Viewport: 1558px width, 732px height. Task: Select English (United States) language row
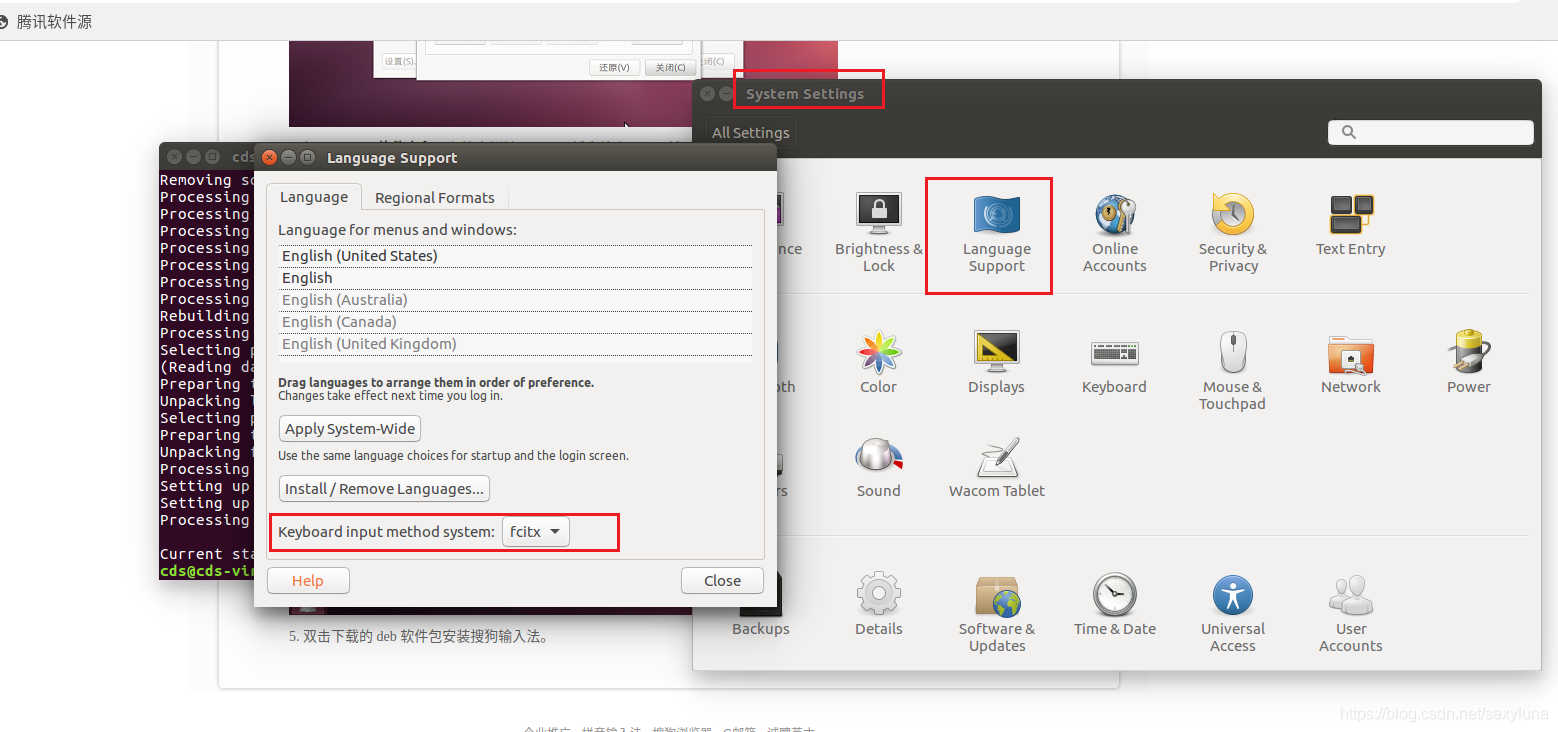pos(515,256)
